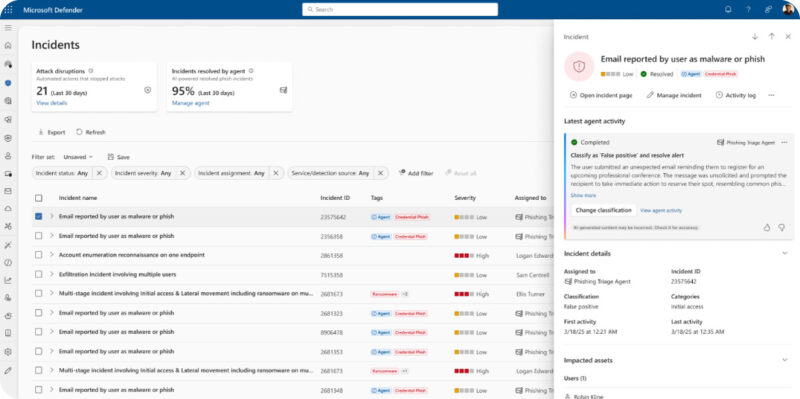Check the Account enumeration reconnaissance incident checkbox
This screenshot has height=399, width=800.
point(38,255)
